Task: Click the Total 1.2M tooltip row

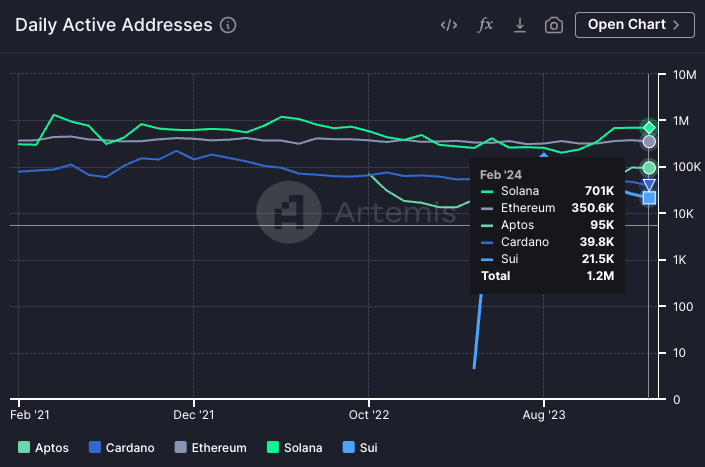Action: pyautogui.click(x=547, y=276)
